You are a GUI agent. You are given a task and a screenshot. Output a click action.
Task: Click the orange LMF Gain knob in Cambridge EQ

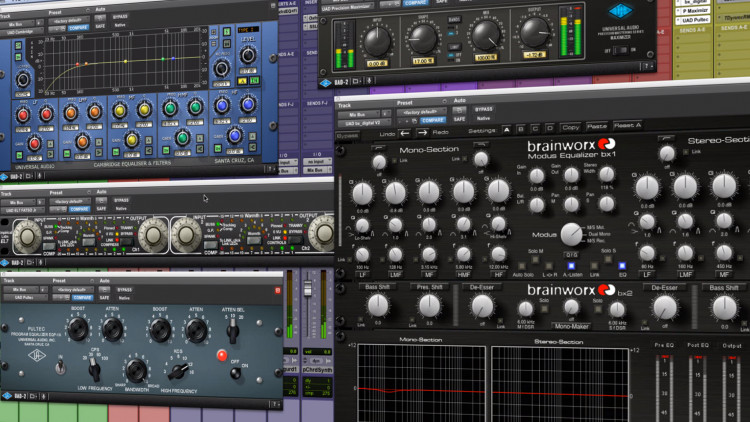82,142
